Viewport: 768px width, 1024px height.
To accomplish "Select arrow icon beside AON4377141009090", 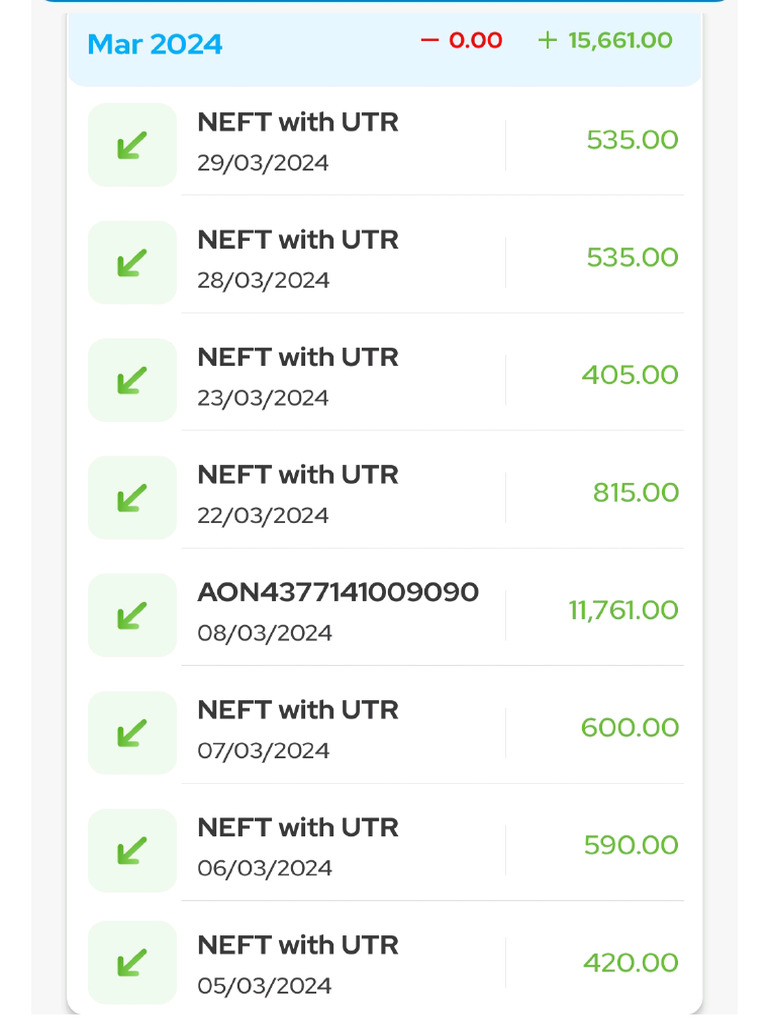I will [x=132, y=615].
